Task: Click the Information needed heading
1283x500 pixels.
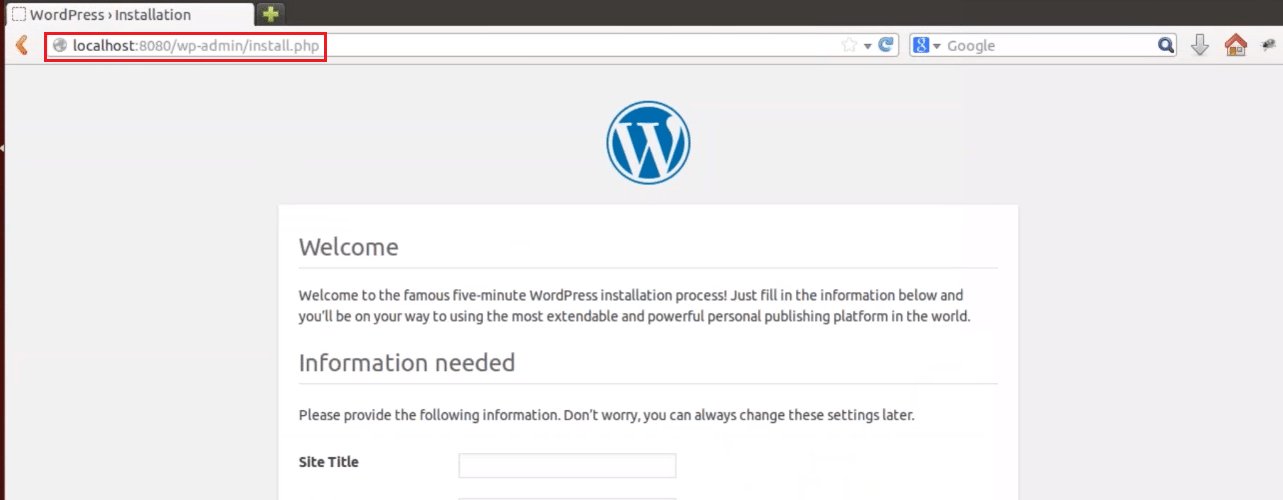Action: click(x=406, y=362)
